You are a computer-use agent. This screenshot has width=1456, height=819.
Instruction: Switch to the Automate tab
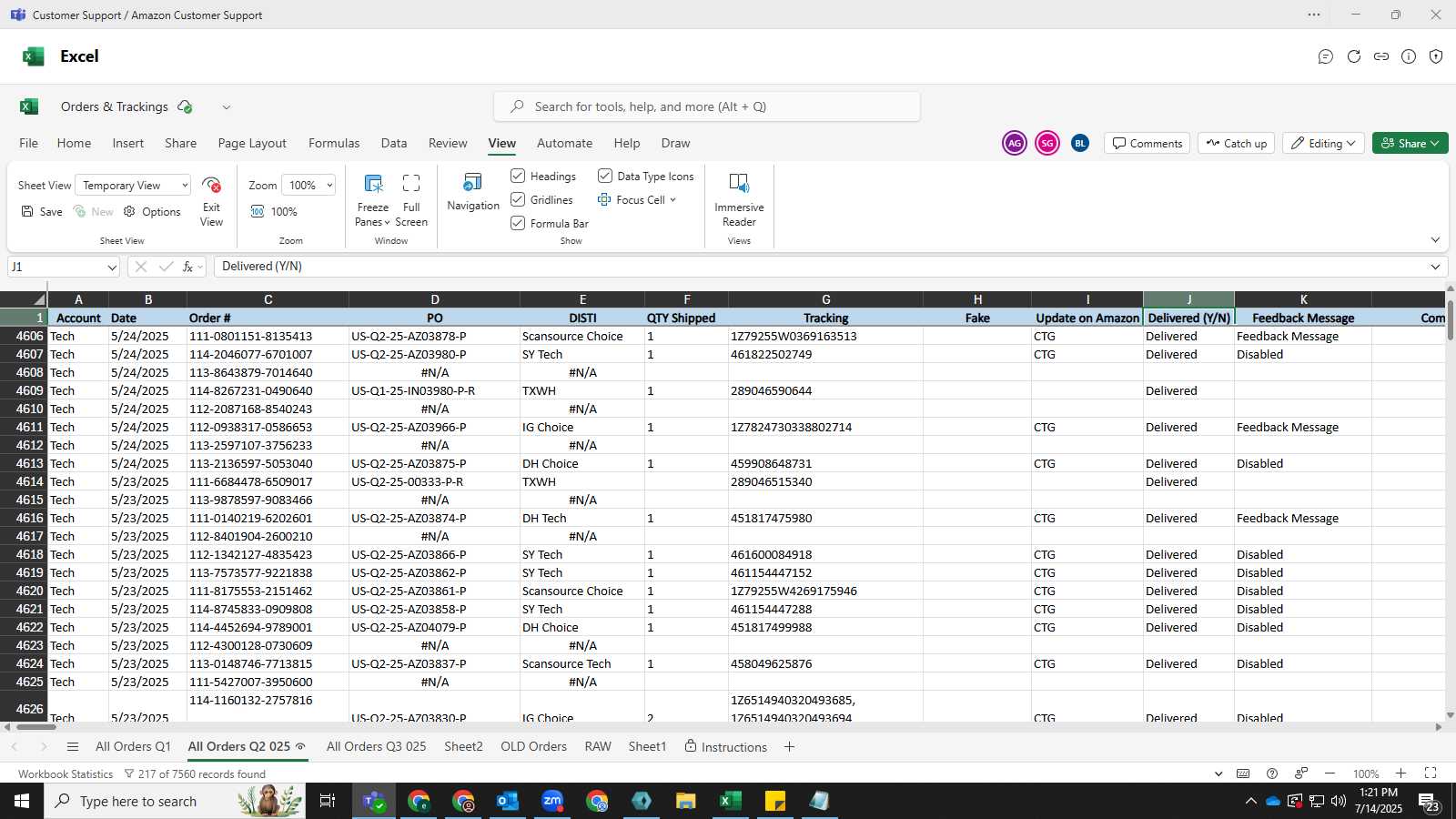click(x=564, y=143)
